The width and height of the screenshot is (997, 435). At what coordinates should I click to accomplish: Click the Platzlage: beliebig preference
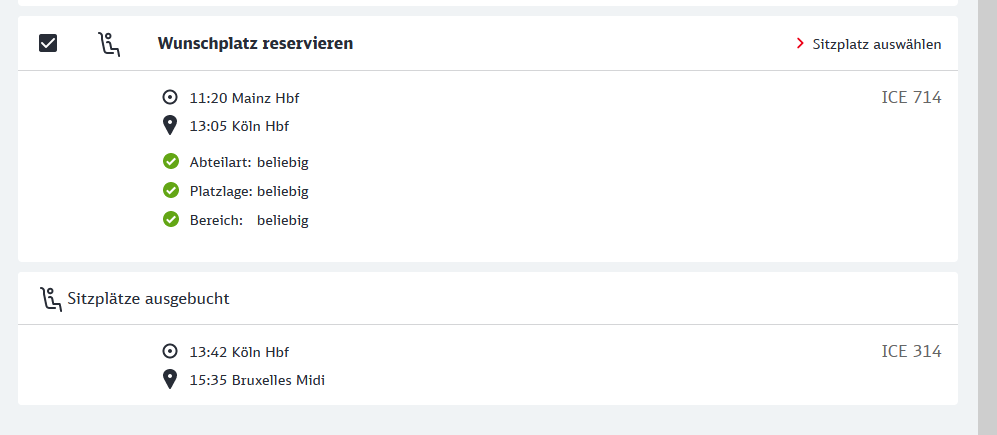click(249, 191)
